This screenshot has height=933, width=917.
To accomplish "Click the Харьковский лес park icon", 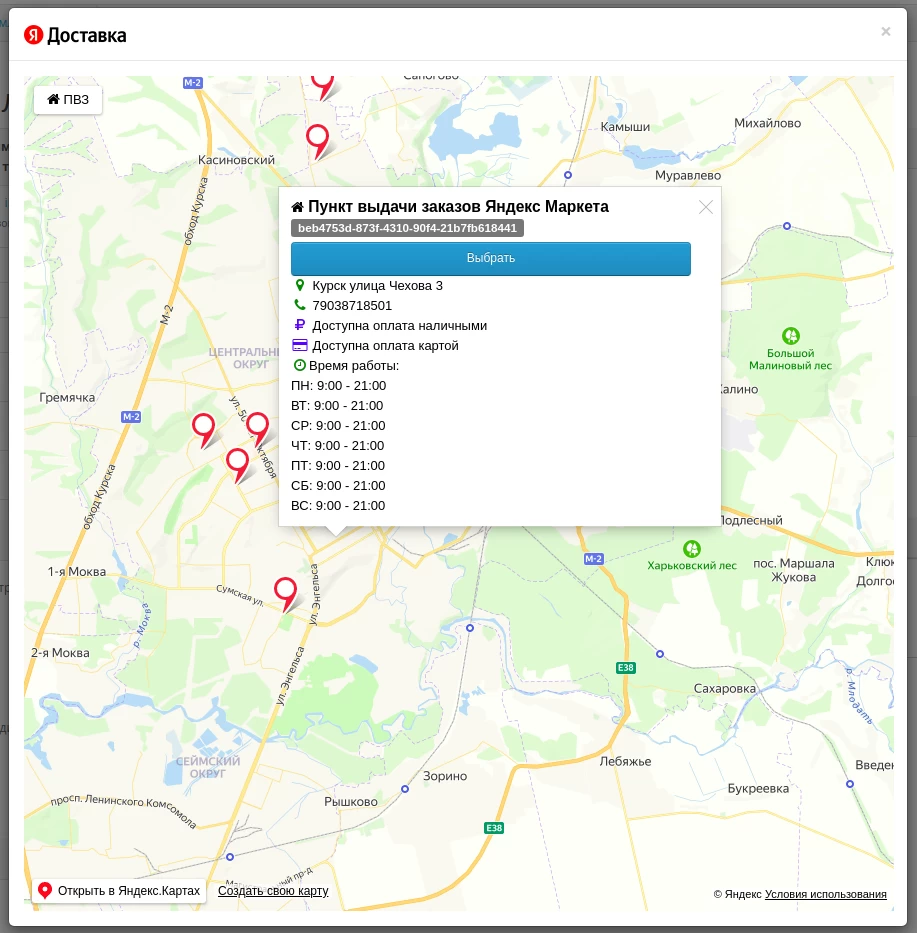I will coord(691,549).
